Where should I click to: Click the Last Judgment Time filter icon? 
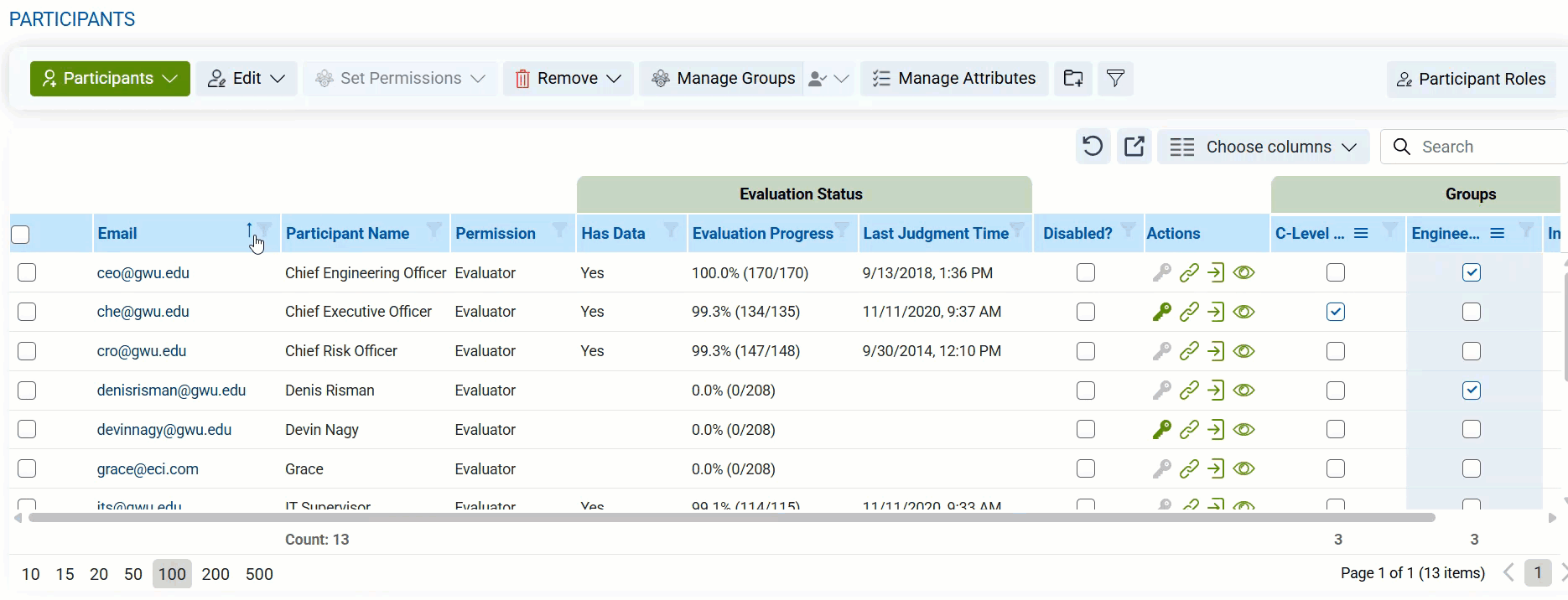1017,229
